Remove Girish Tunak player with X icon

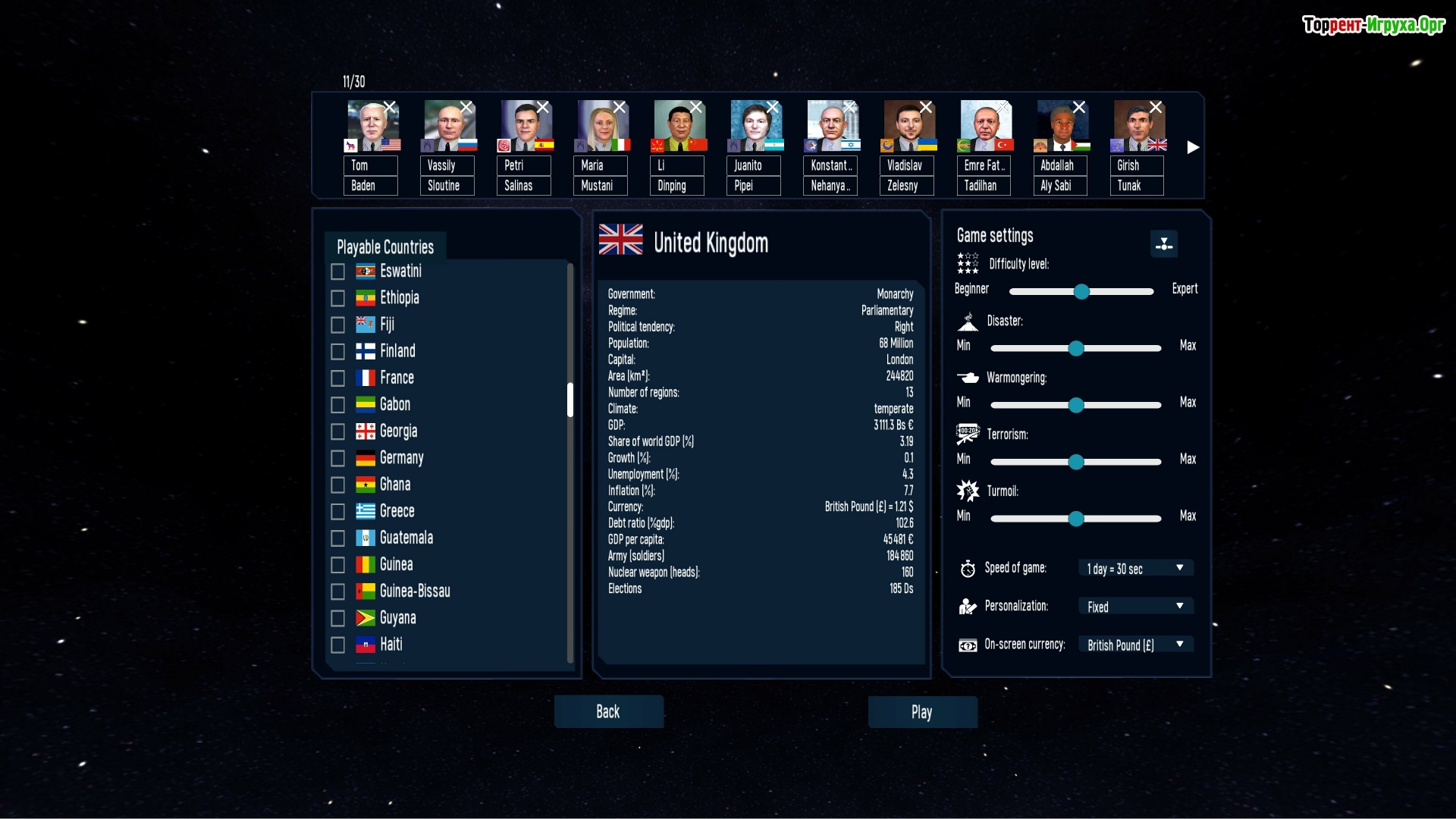[x=1156, y=107]
